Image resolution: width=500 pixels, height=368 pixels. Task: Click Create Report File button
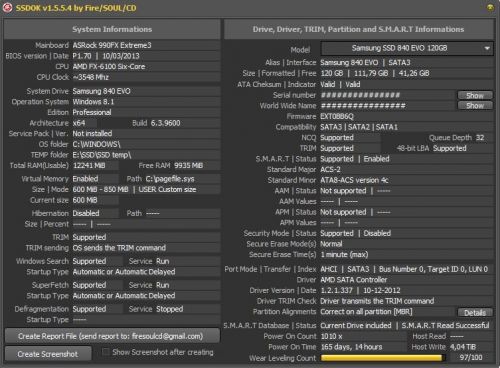[112, 336]
